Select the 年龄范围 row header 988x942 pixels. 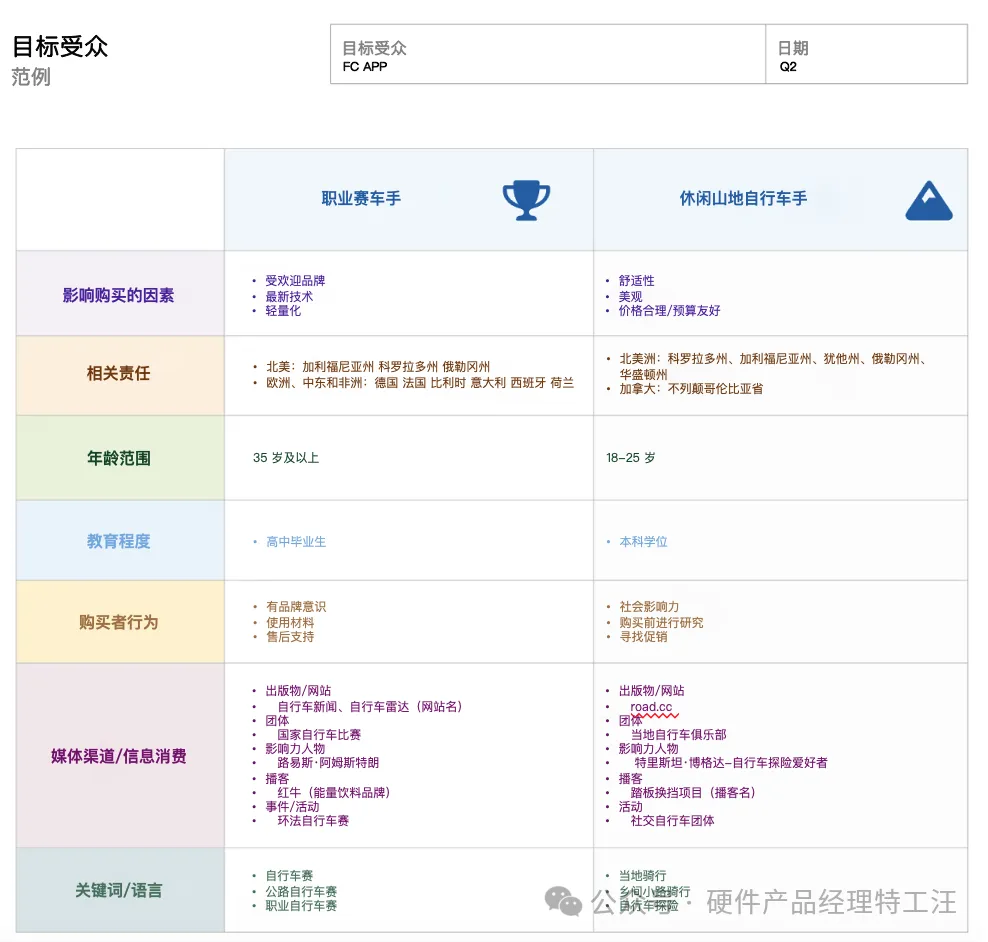[119, 456]
